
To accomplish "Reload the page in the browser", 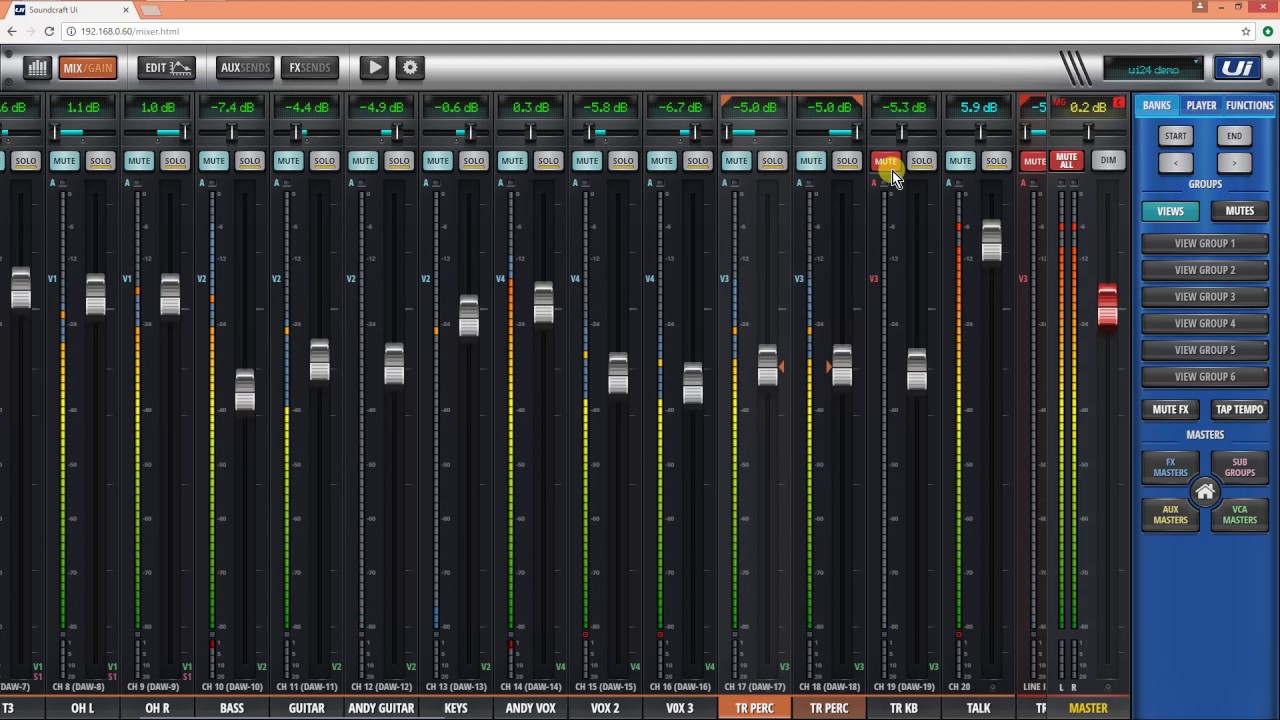I will 49,31.
